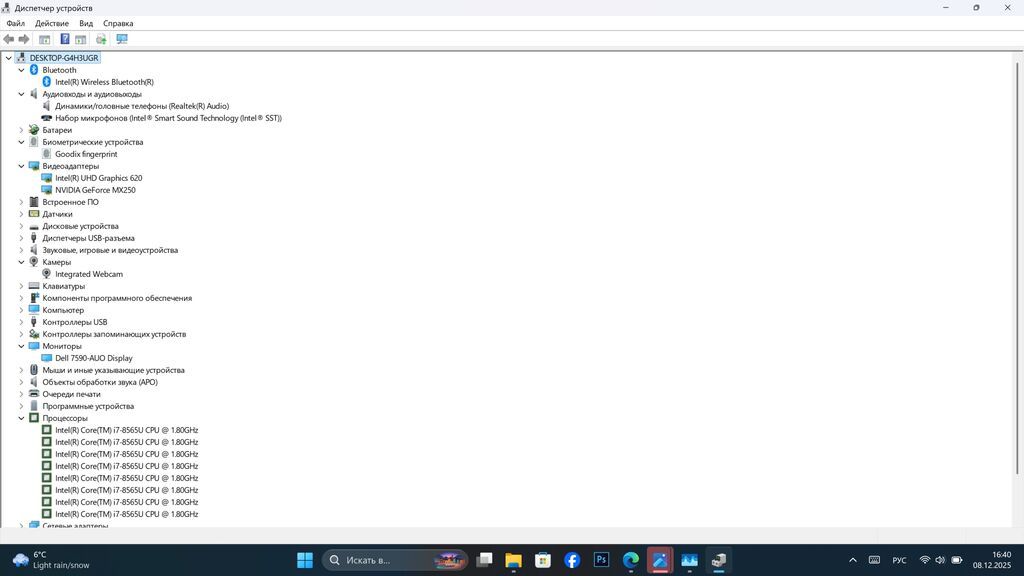
Task: Expand the Дисковые устройства category
Action: [x=21, y=226]
